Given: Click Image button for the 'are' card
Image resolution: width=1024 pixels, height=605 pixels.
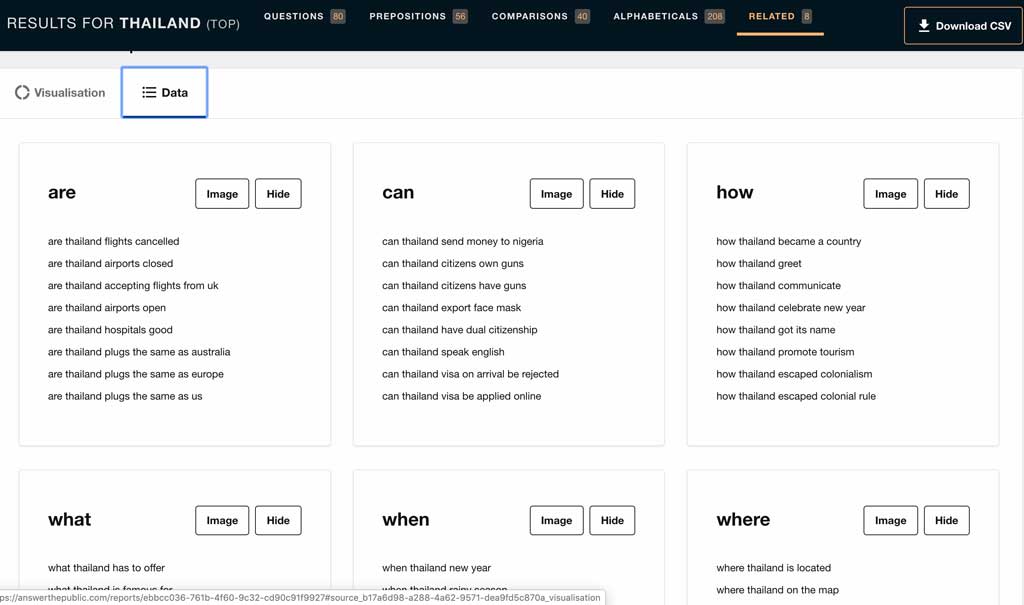Looking at the screenshot, I should (222, 194).
